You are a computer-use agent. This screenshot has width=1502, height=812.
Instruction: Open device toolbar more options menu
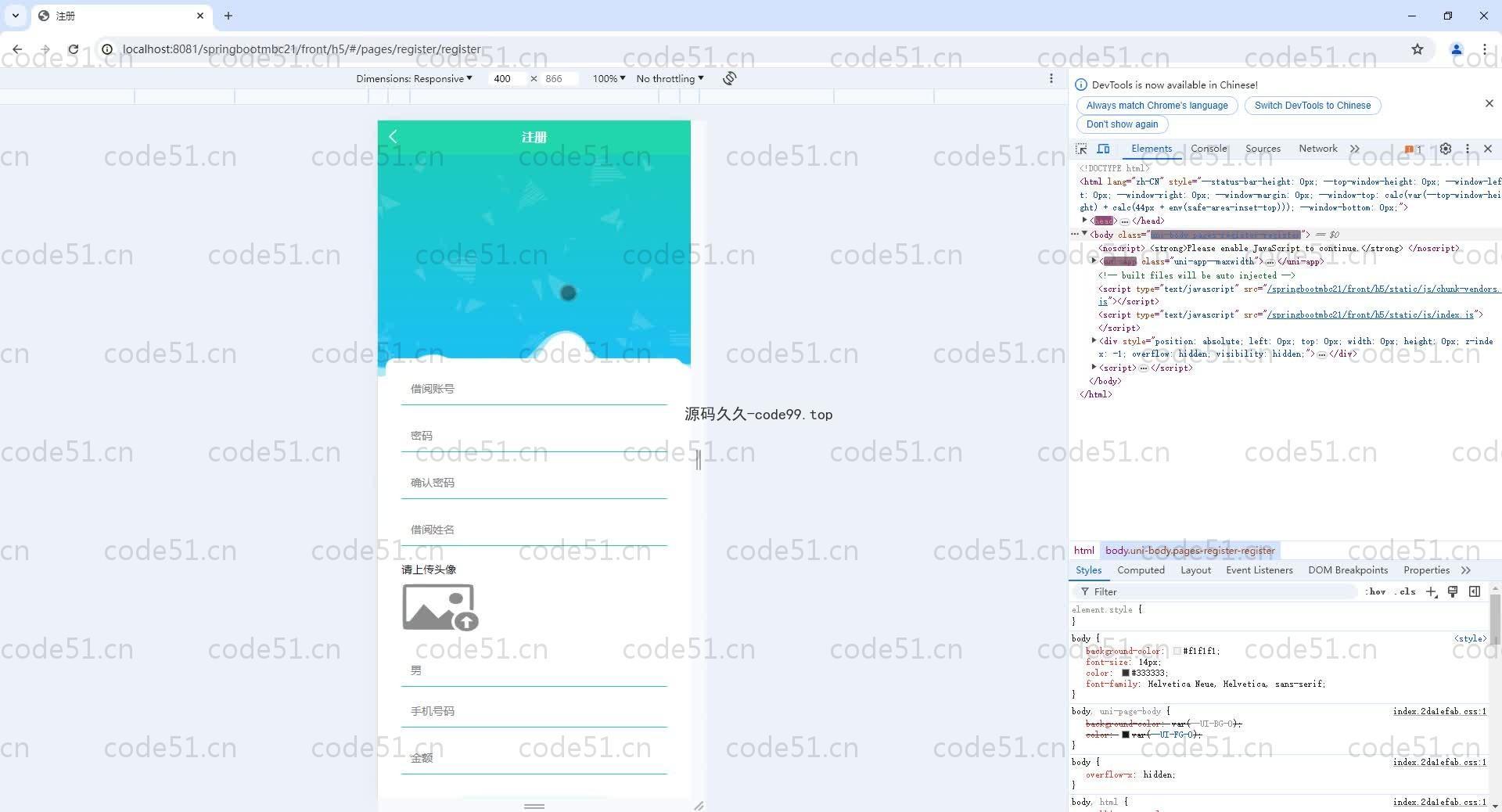coord(1051,78)
